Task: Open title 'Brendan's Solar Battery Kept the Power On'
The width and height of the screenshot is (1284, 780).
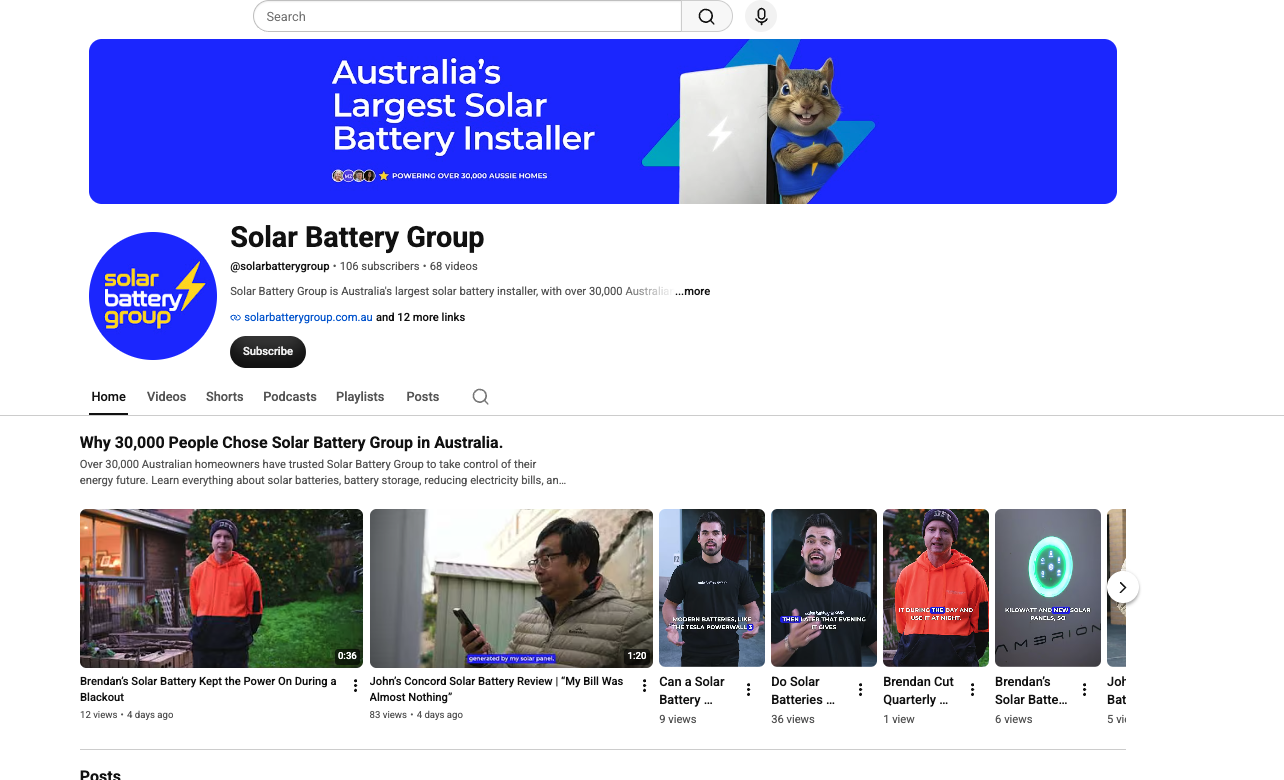Action: click(x=208, y=689)
